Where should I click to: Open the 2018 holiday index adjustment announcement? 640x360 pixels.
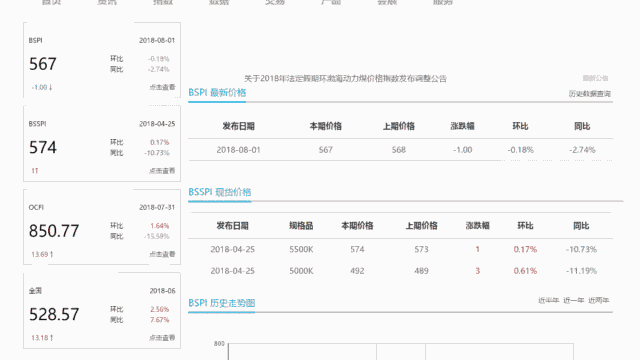(345, 78)
